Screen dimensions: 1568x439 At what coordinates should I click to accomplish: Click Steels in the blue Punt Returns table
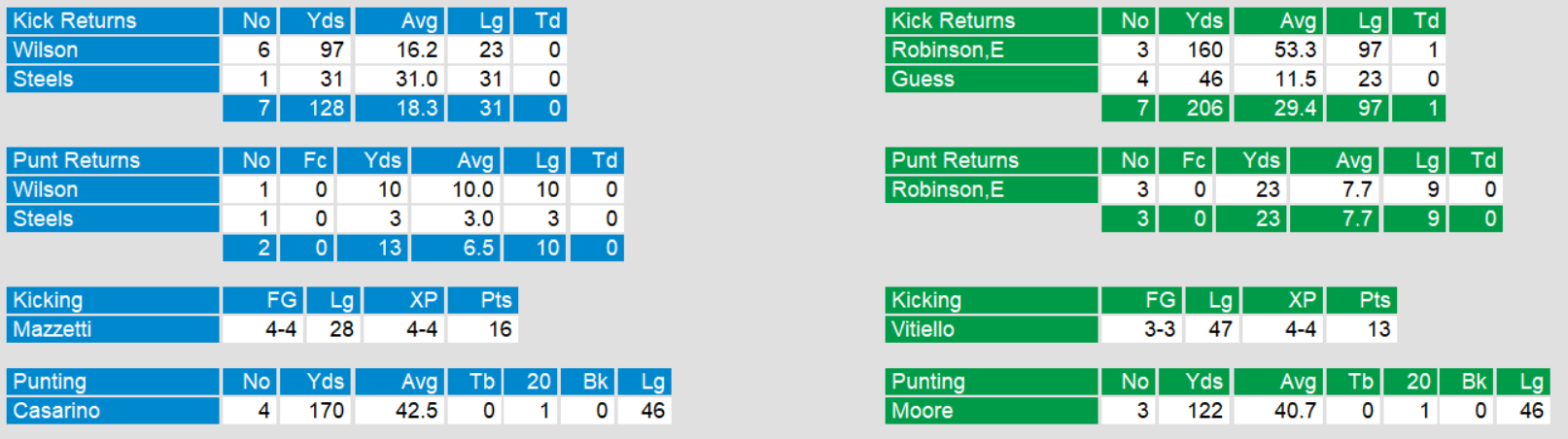(43, 219)
